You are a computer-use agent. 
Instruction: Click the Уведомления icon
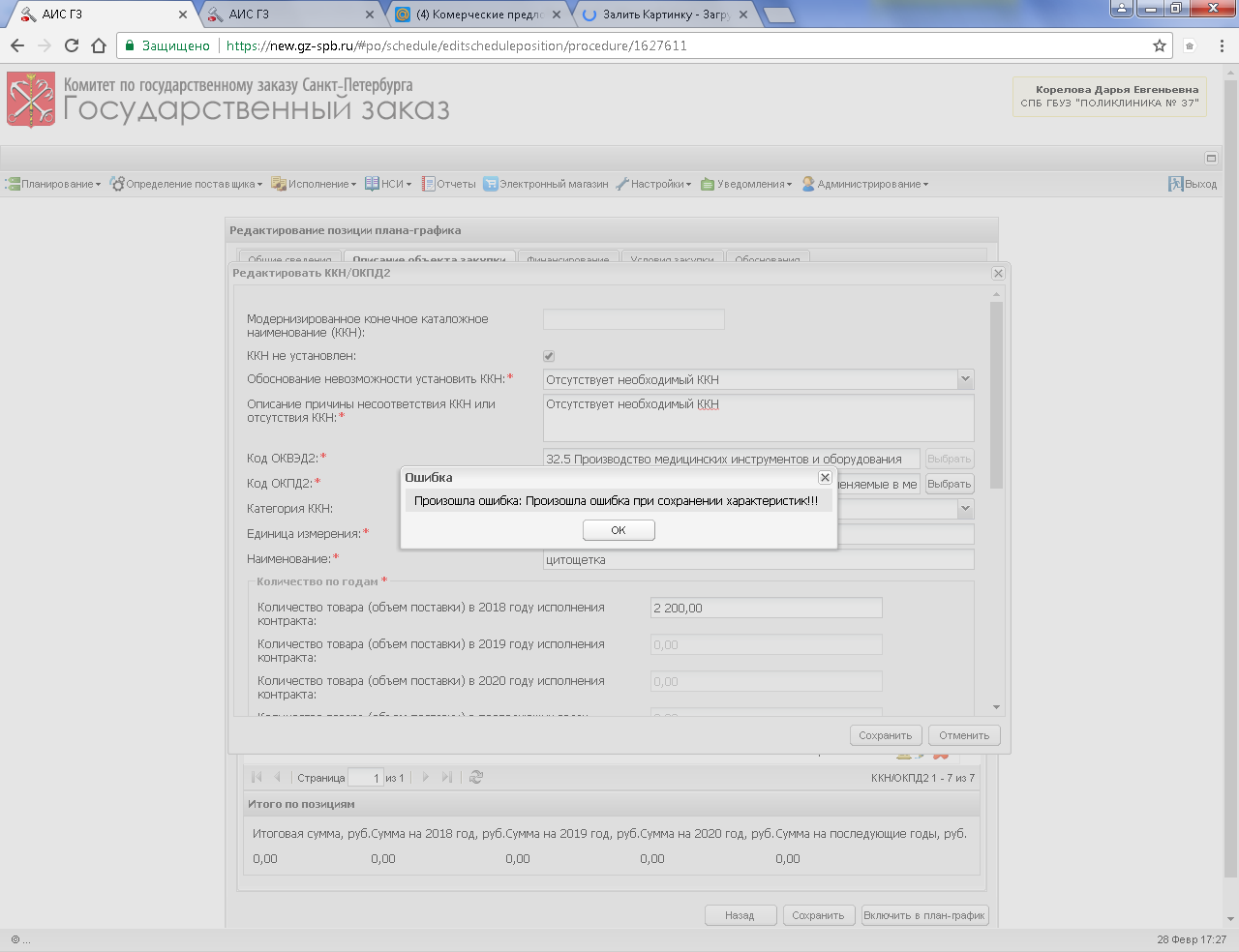(708, 184)
